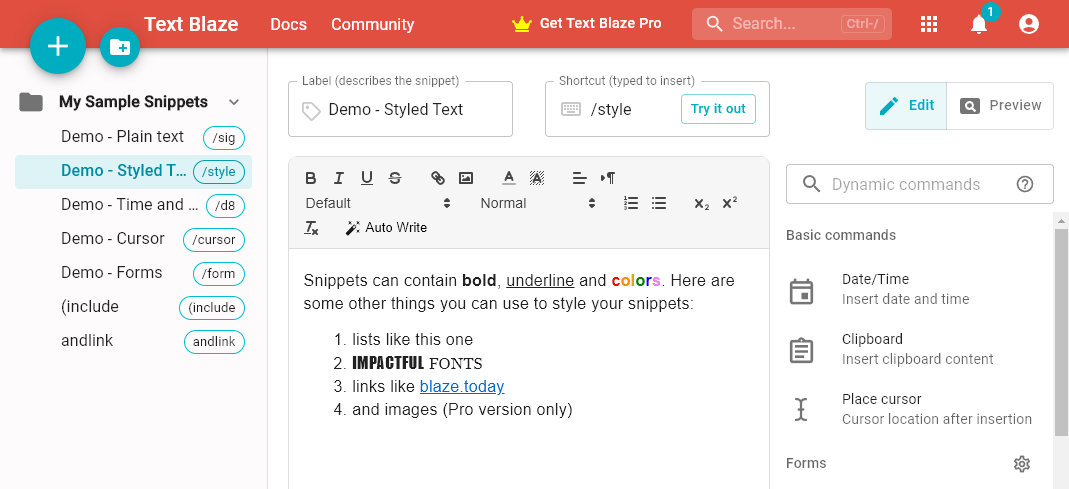The height and width of the screenshot is (489, 1069).
Task: Select the My Sample Snippets folder
Action: [x=133, y=102]
